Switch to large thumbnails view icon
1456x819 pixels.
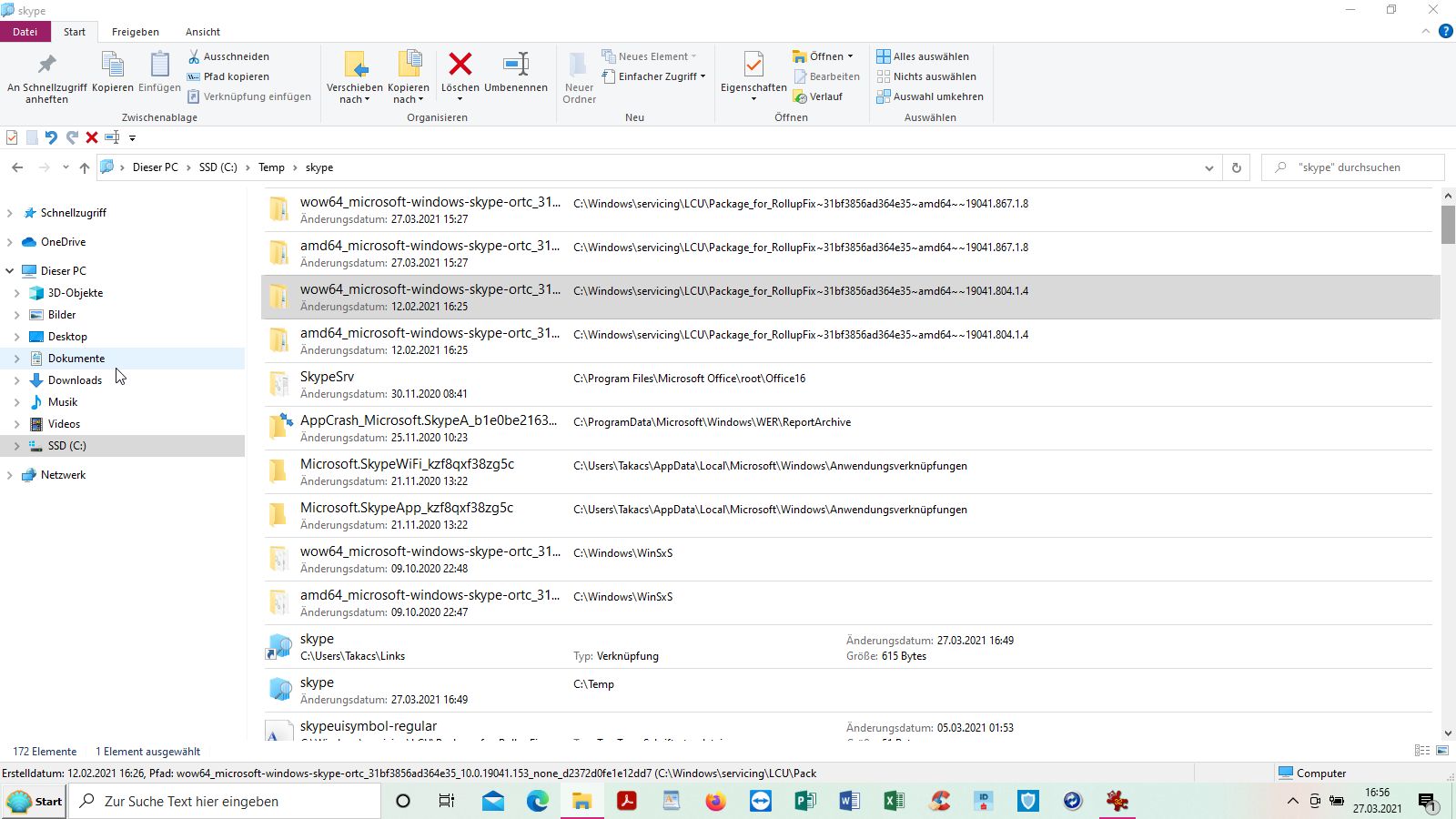[1442, 751]
